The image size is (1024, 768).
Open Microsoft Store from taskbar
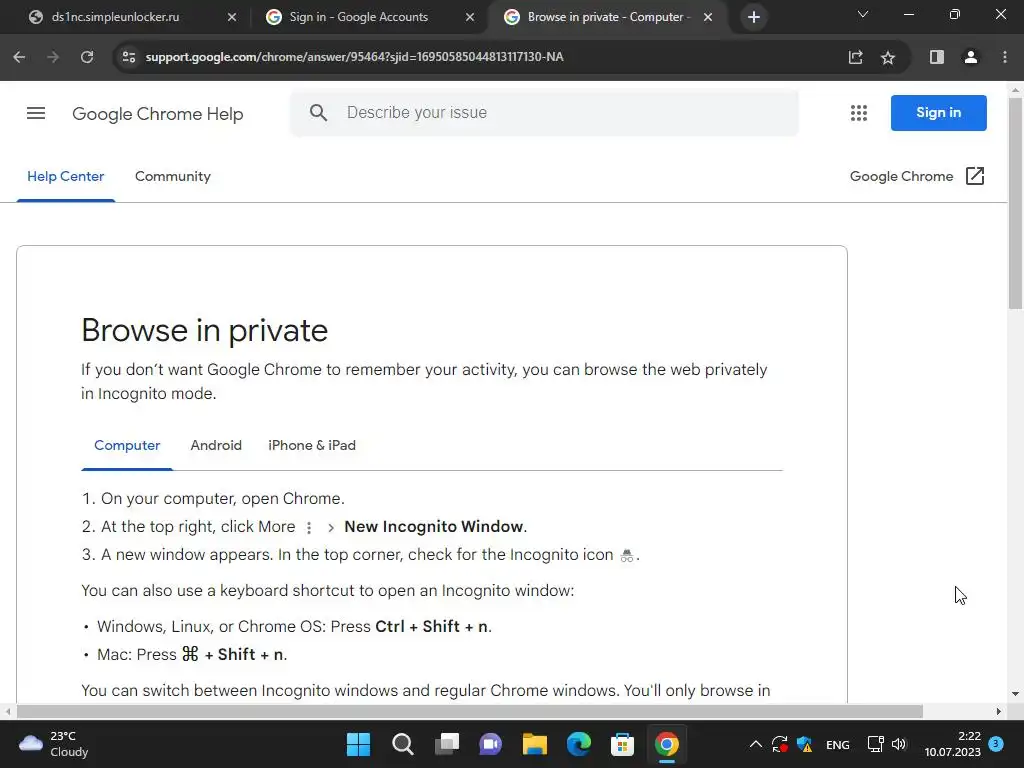pyautogui.click(x=622, y=744)
